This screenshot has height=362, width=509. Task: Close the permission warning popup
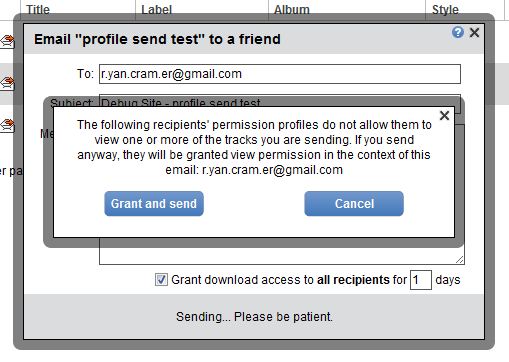pyautogui.click(x=444, y=116)
